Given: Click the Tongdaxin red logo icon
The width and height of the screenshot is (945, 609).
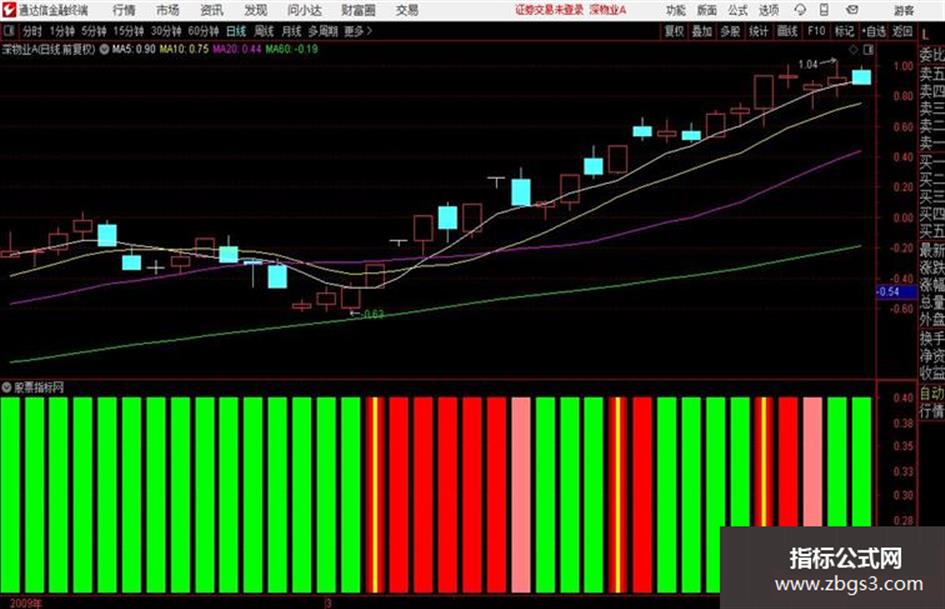Looking at the screenshot, I should (x=8, y=10).
